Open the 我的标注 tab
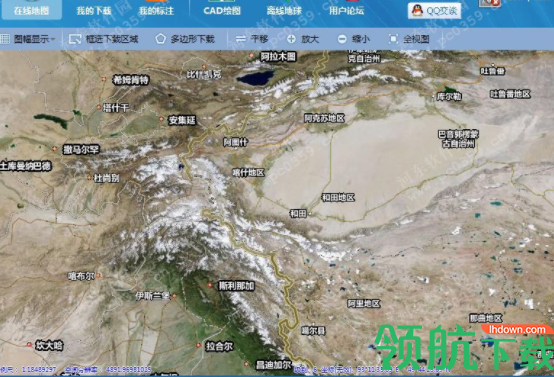554x377 pixels. pyautogui.click(x=156, y=11)
